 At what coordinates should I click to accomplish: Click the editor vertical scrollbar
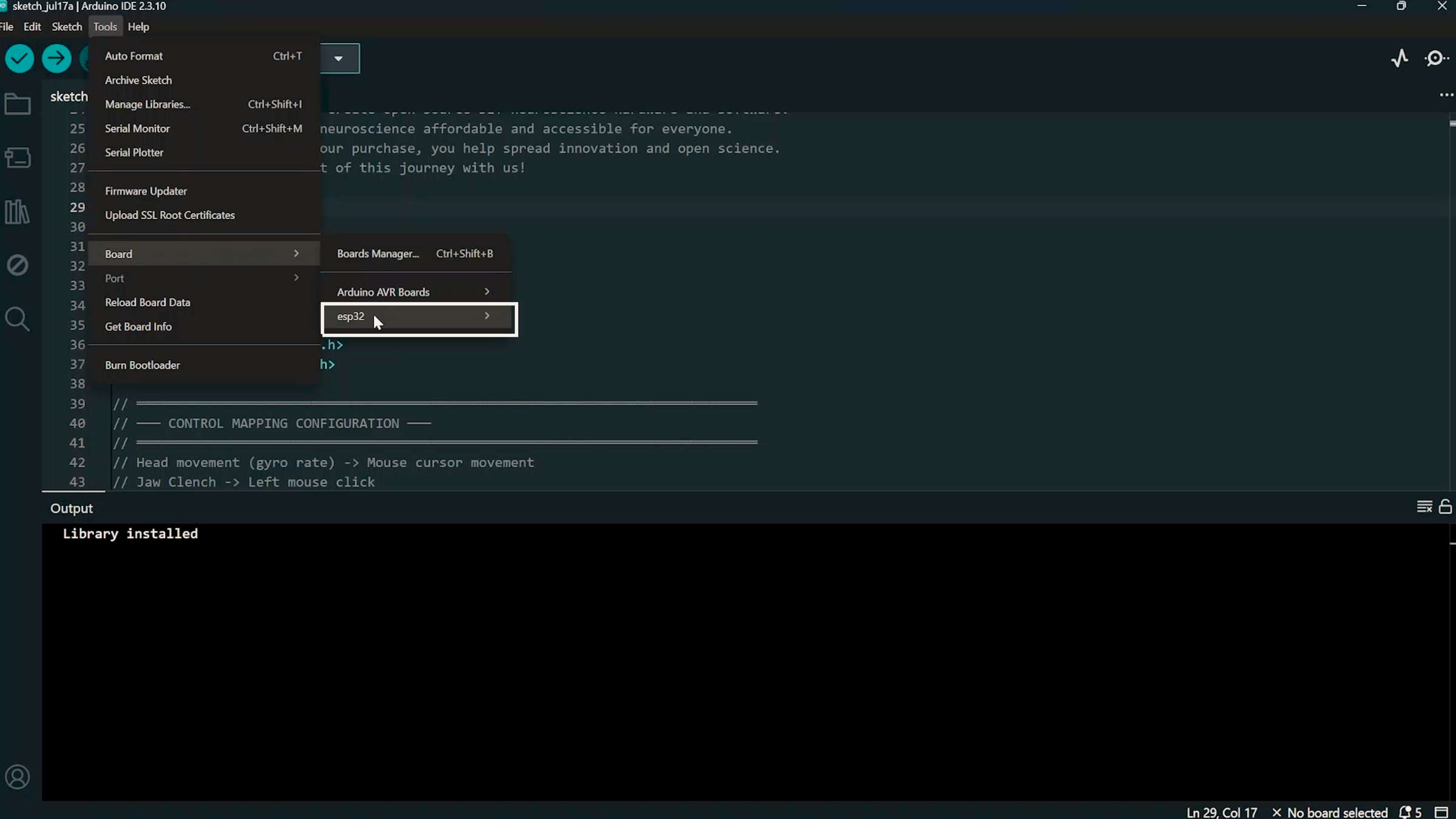coord(1452,301)
